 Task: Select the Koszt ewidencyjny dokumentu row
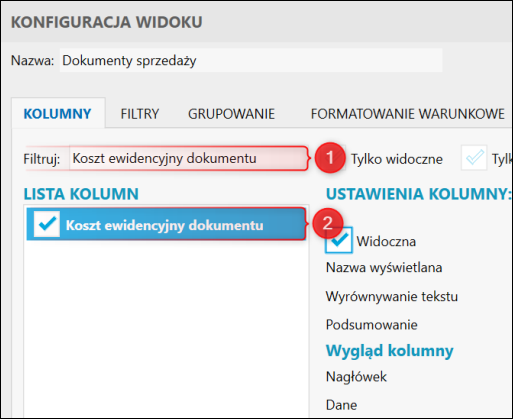click(166, 224)
